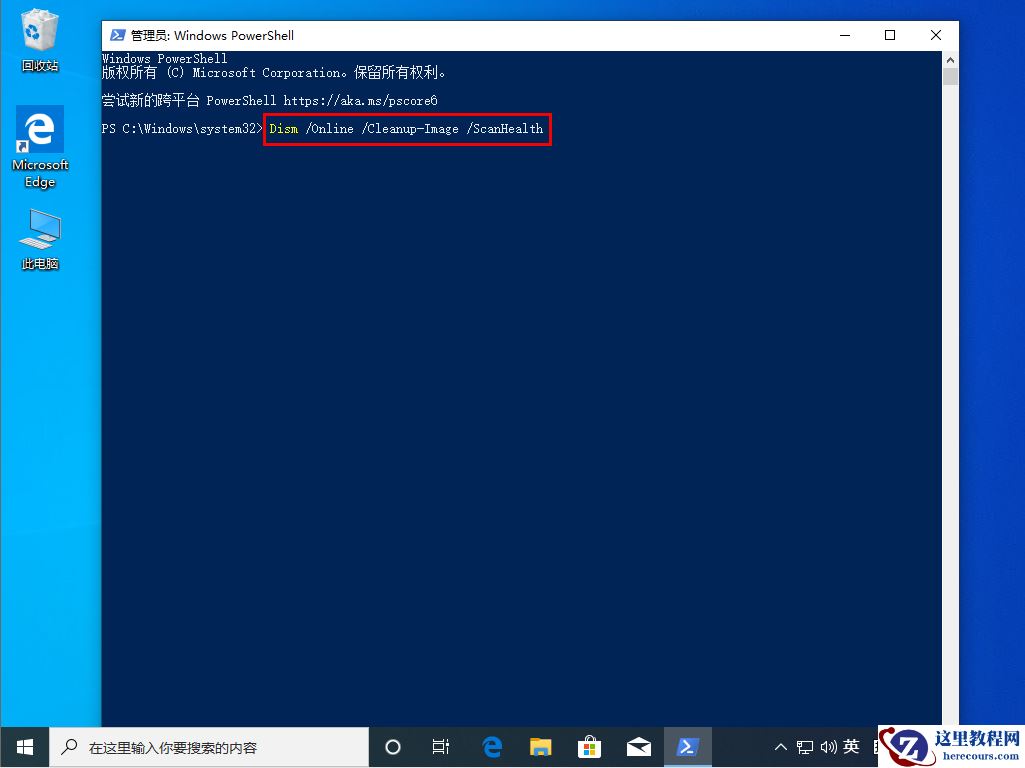
Task: Open Task View from the taskbar
Action: coord(441,747)
